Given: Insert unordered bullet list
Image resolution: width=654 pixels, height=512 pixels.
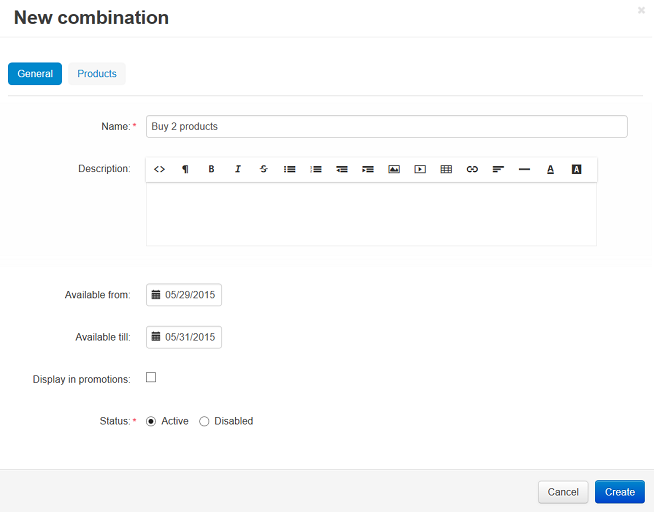Looking at the screenshot, I should click(289, 169).
